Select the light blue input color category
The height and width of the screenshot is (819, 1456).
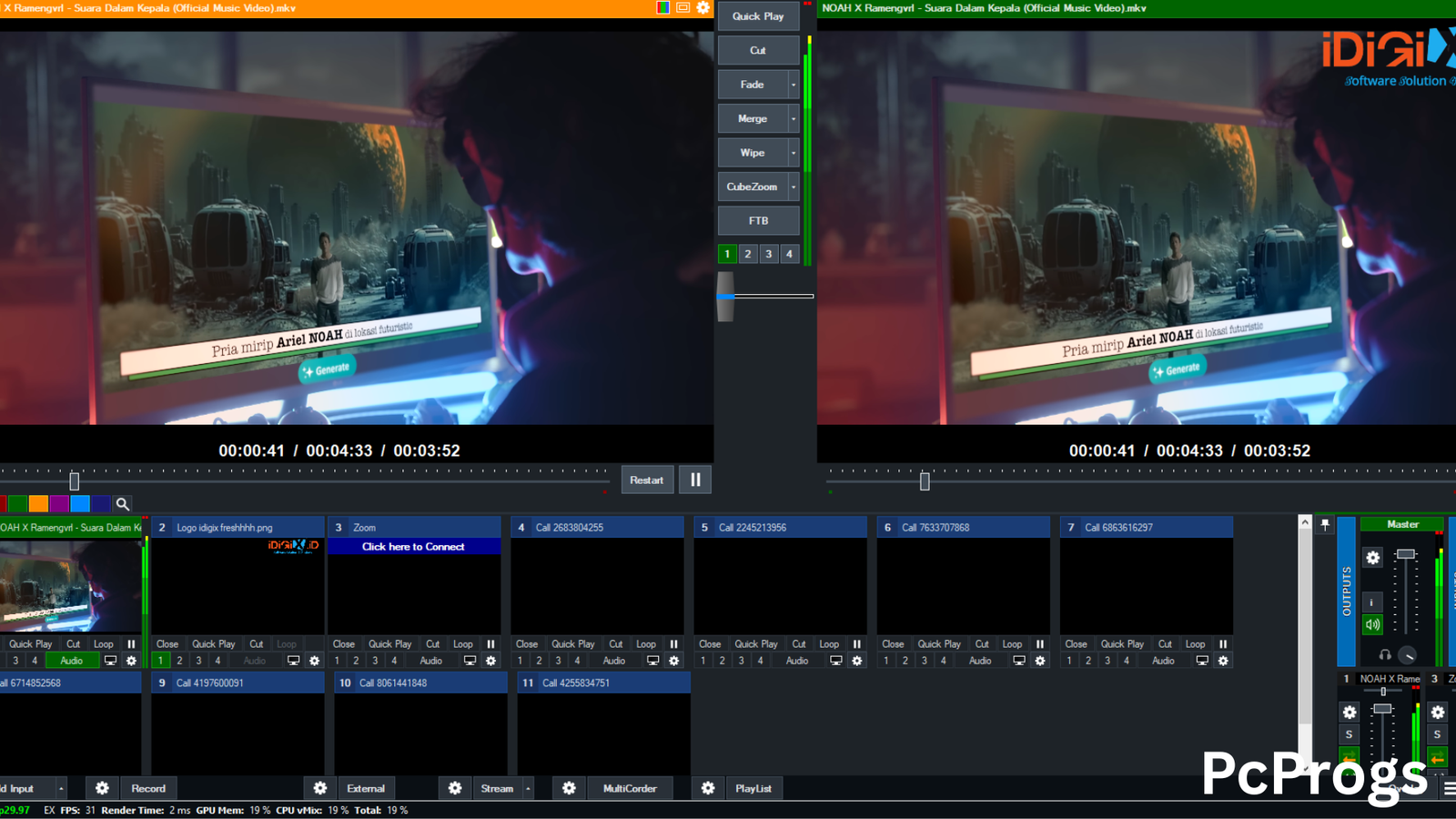point(80,503)
